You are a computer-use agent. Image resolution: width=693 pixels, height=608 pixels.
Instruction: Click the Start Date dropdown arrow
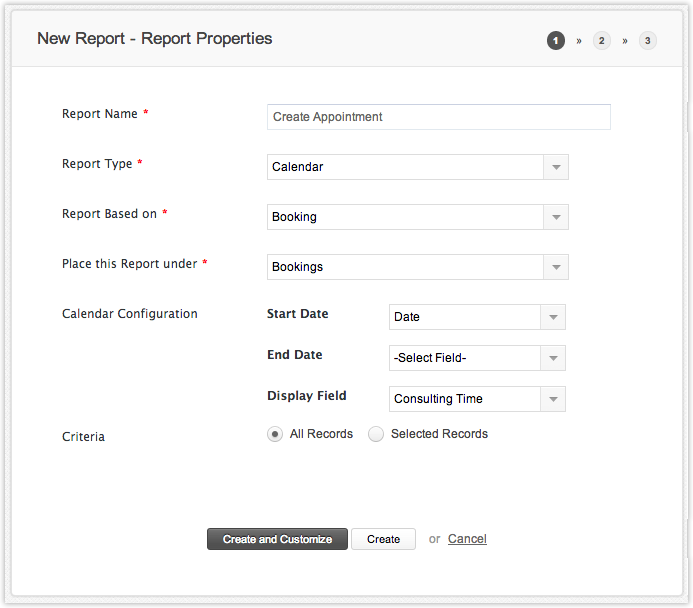click(553, 317)
